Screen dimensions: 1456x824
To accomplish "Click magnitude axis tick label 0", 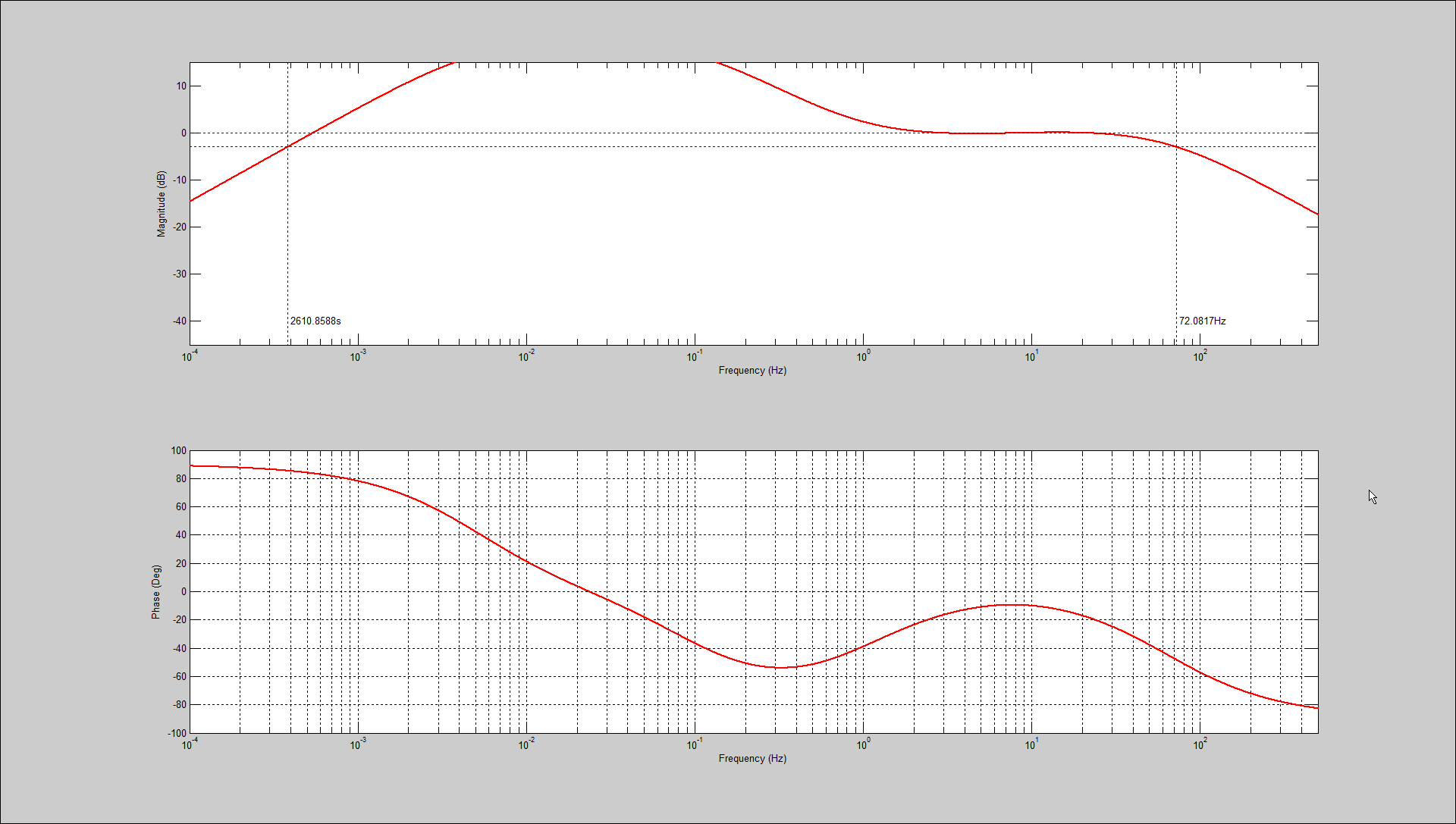I will [184, 133].
